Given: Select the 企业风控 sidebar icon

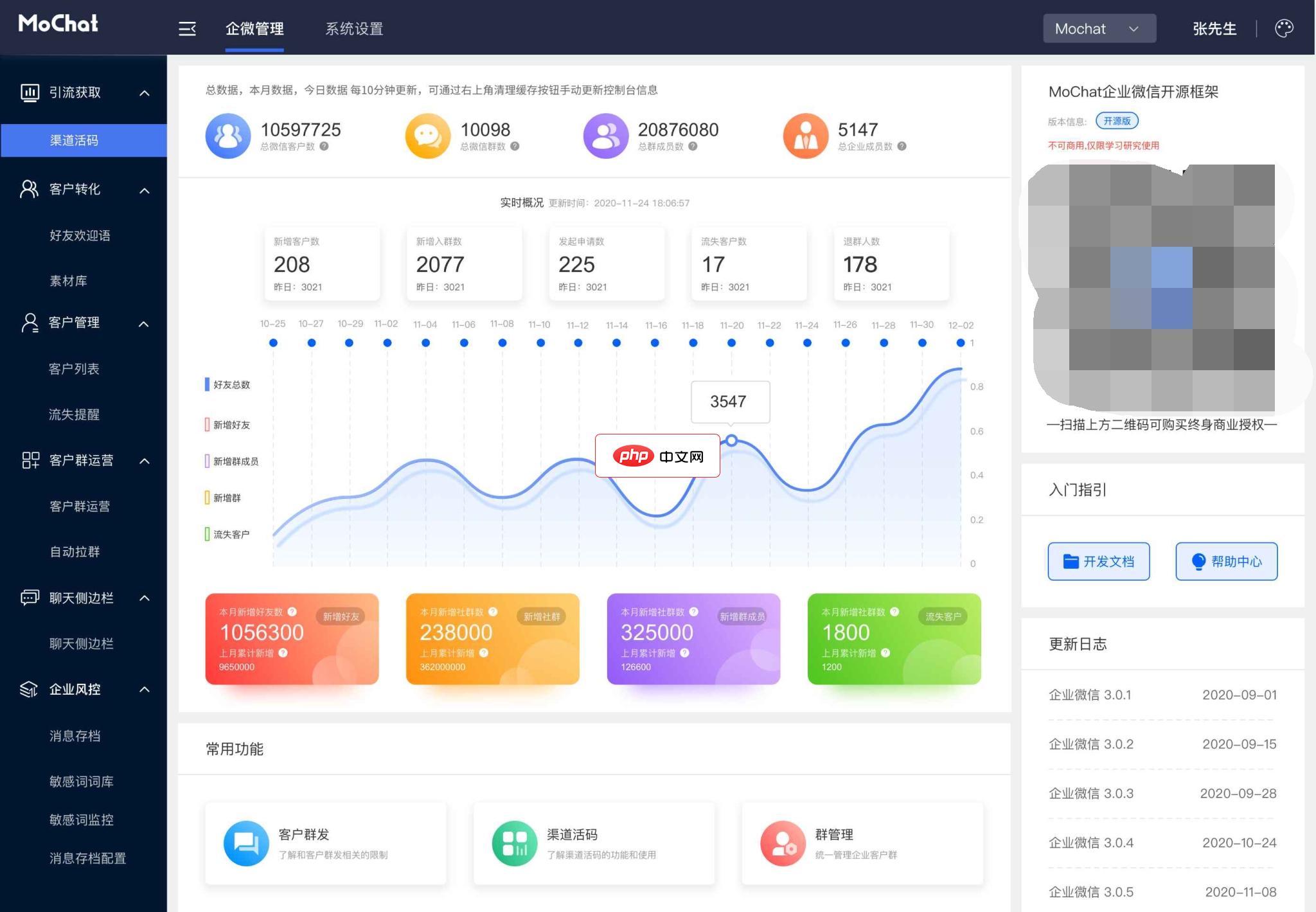Looking at the screenshot, I should (28, 689).
